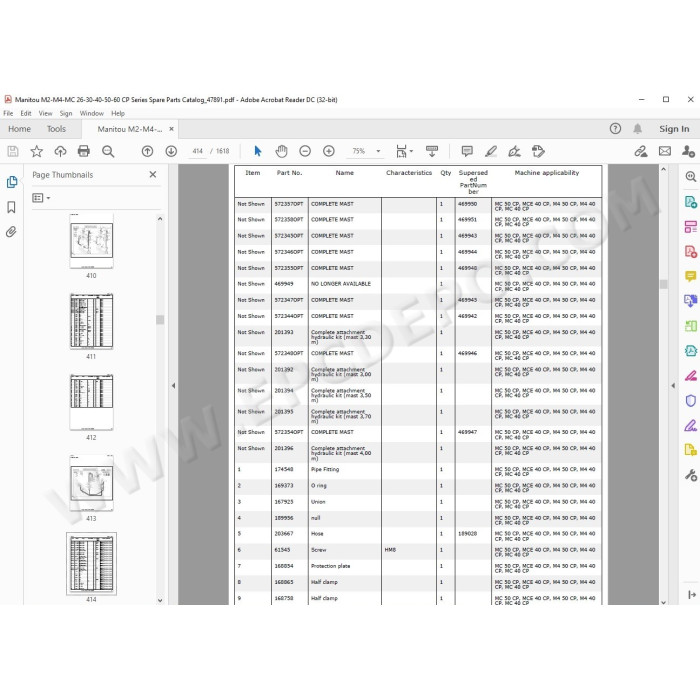
Task: Open the File menu
Action: (8, 113)
